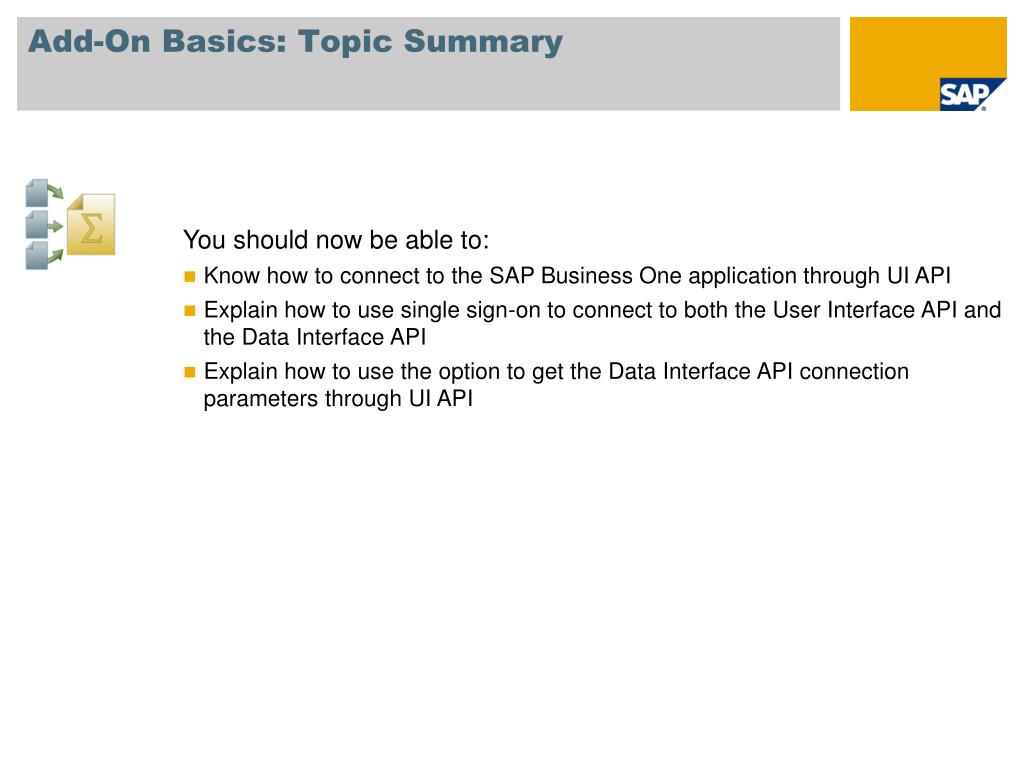Viewport: 1024px width, 768px height.
Task: Click the summary sigma documents icon
Action: pyautogui.click(x=71, y=224)
